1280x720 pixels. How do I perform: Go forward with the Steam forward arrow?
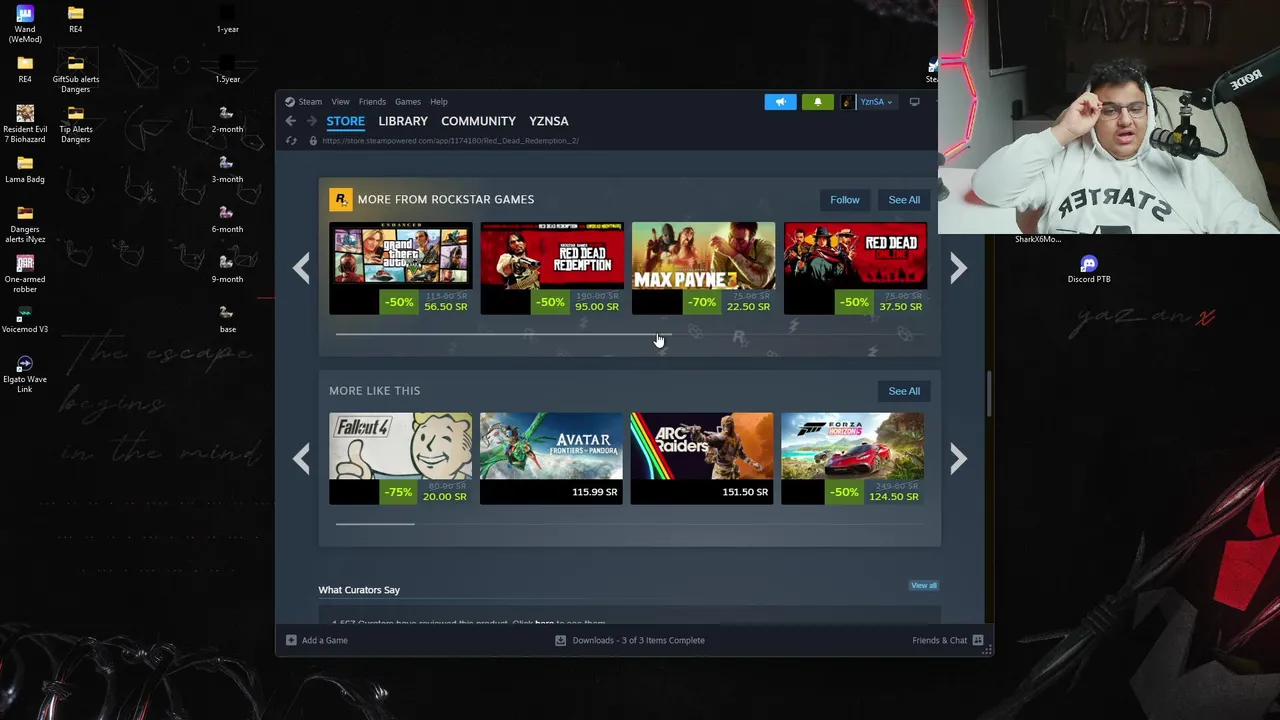tap(311, 121)
